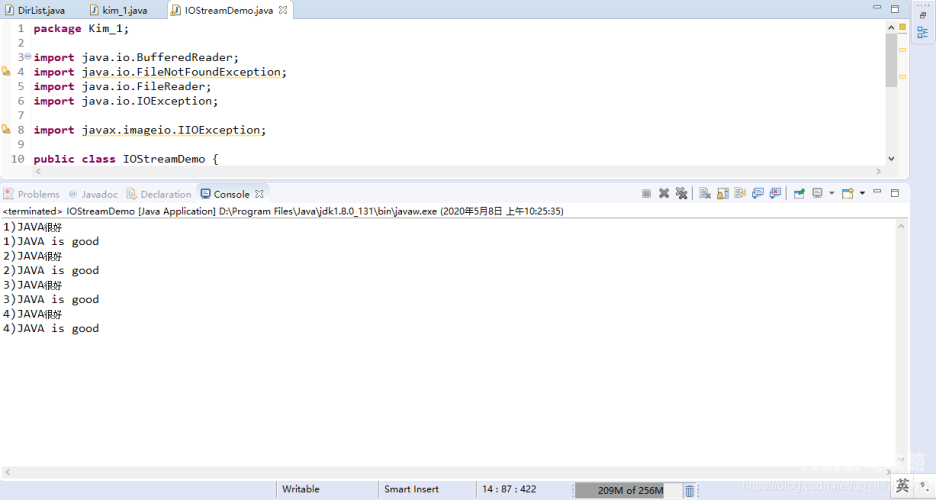Open the Problems view tab
The width and height of the screenshot is (936, 500).
coord(32,194)
